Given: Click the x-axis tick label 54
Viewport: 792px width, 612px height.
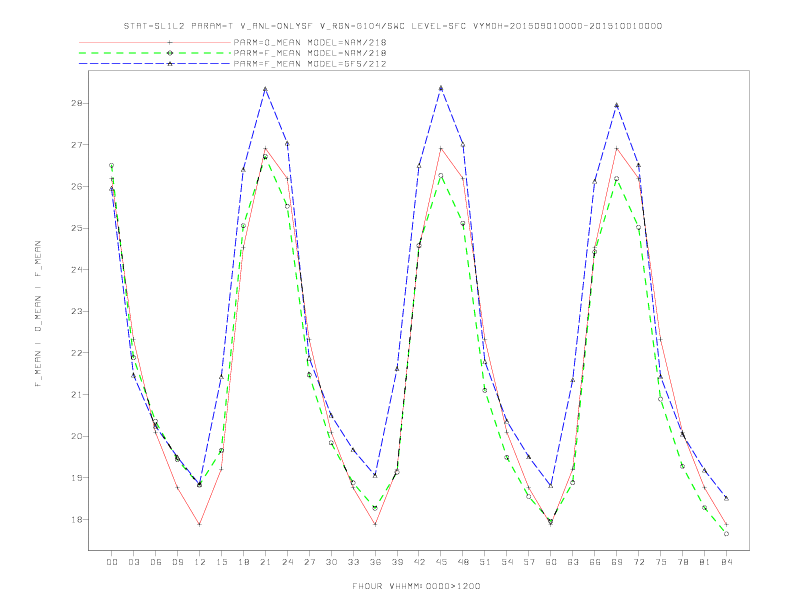Looking at the screenshot, I should click(x=507, y=562).
